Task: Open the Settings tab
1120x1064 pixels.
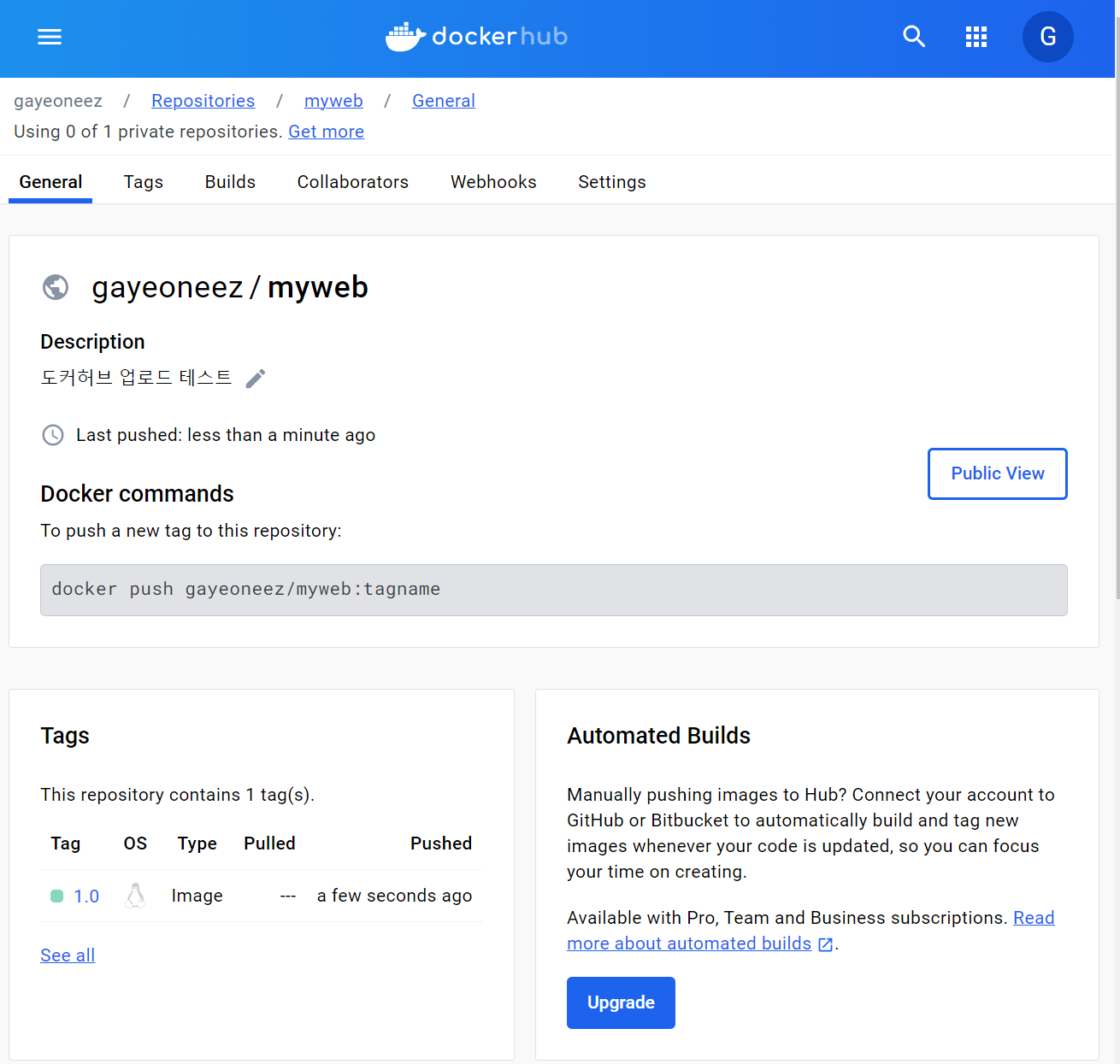Action: click(x=612, y=182)
